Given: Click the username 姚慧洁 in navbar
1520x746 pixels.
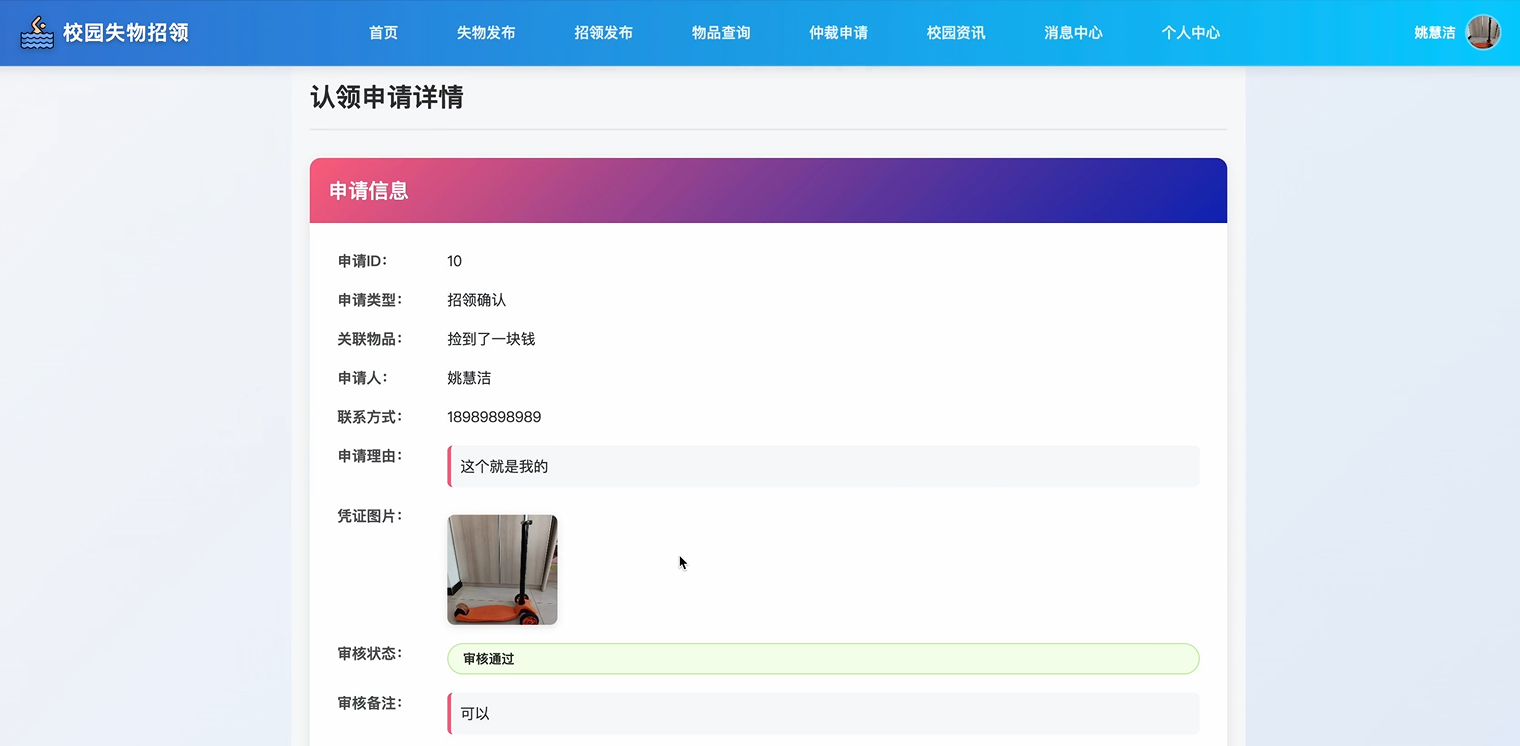Looking at the screenshot, I should (1433, 32).
